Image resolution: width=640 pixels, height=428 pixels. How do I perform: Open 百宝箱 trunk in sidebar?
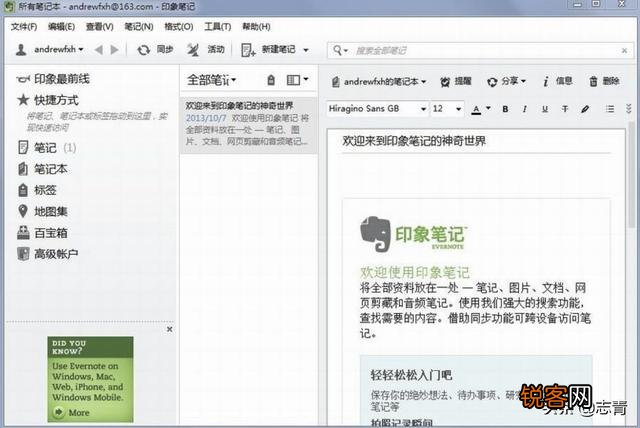pyautogui.click(x=42, y=233)
